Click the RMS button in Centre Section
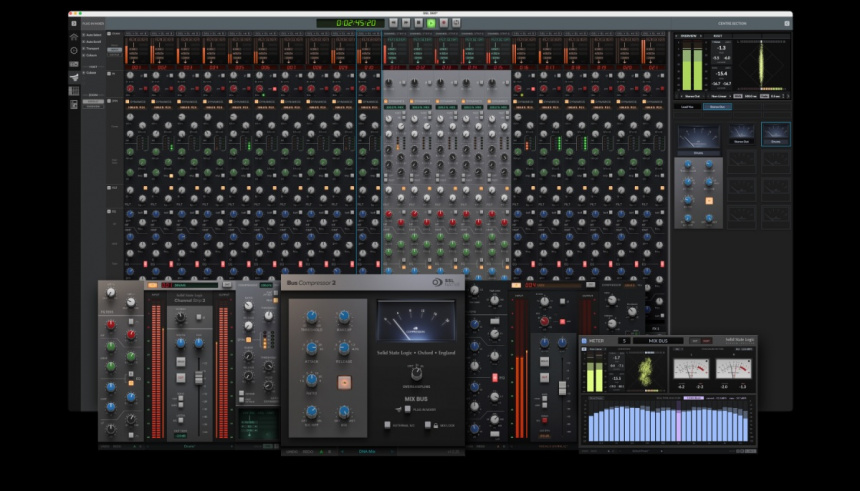Image resolution: width=860 pixels, height=491 pixels. 738,96
